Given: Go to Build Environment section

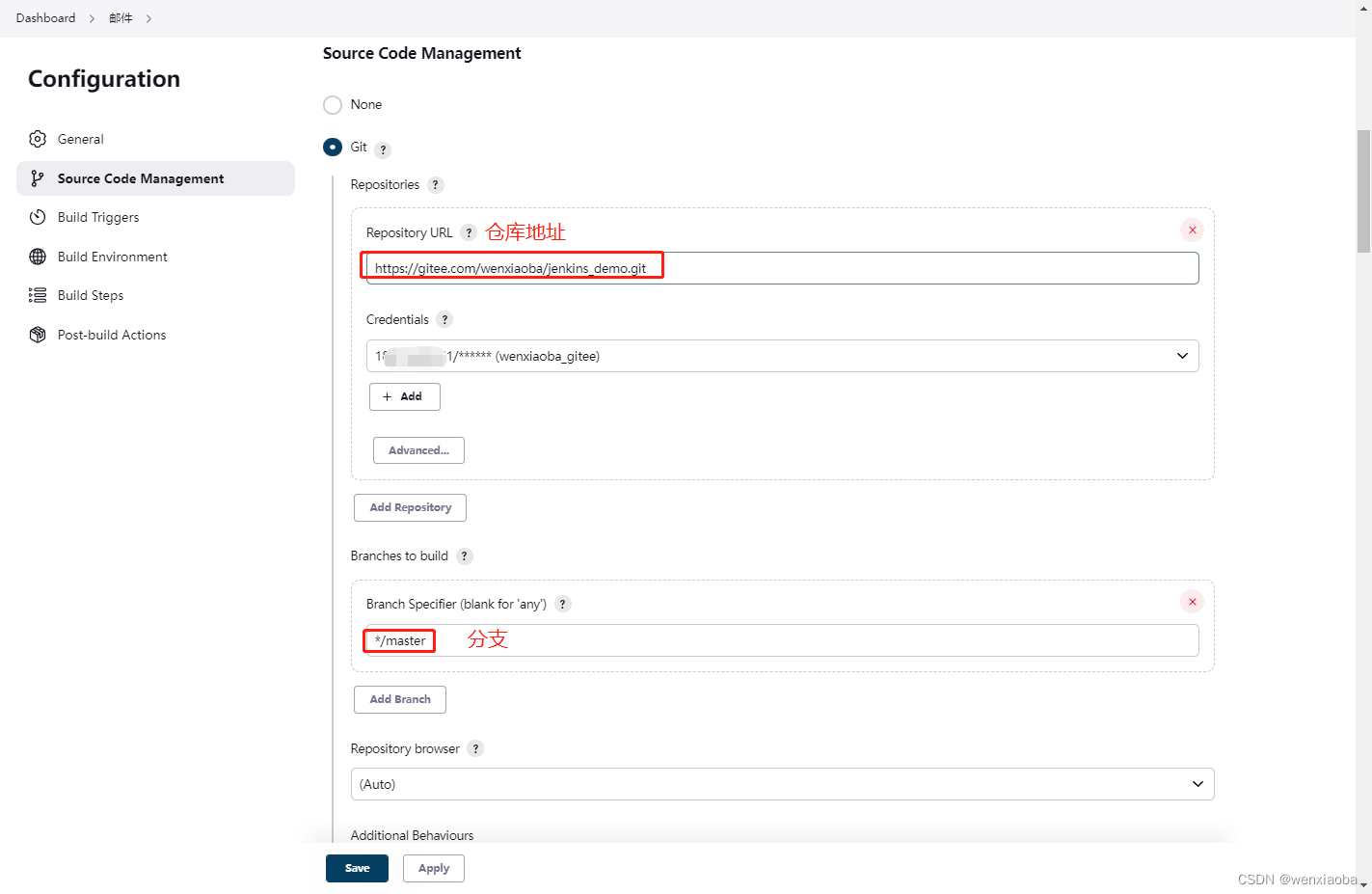Looking at the screenshot, I should 155,257.
